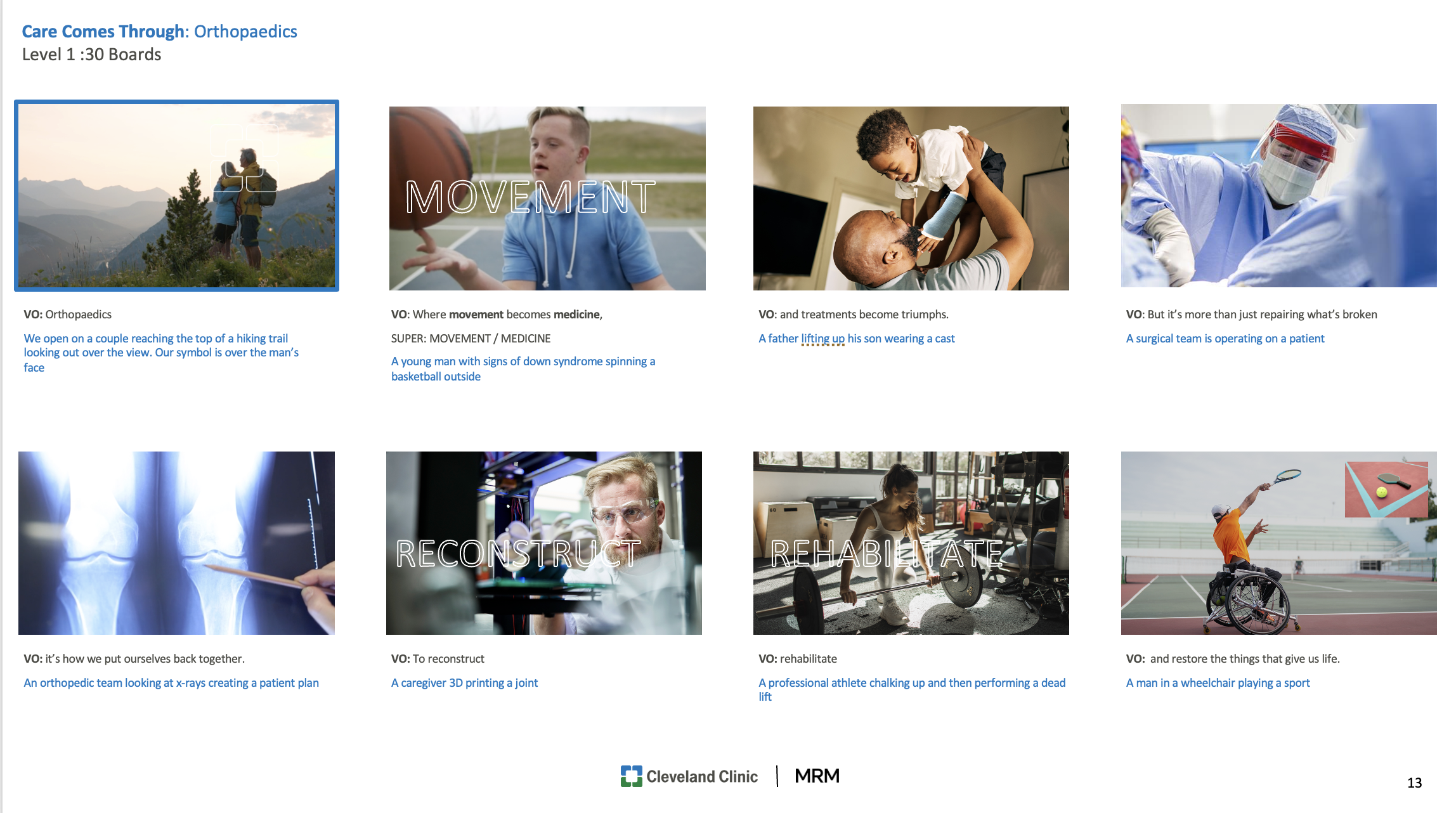Screen dimensions: 1456x813
Task: Click 'A man in a wheelchair playing a sport'
Action: point(1218,683)
